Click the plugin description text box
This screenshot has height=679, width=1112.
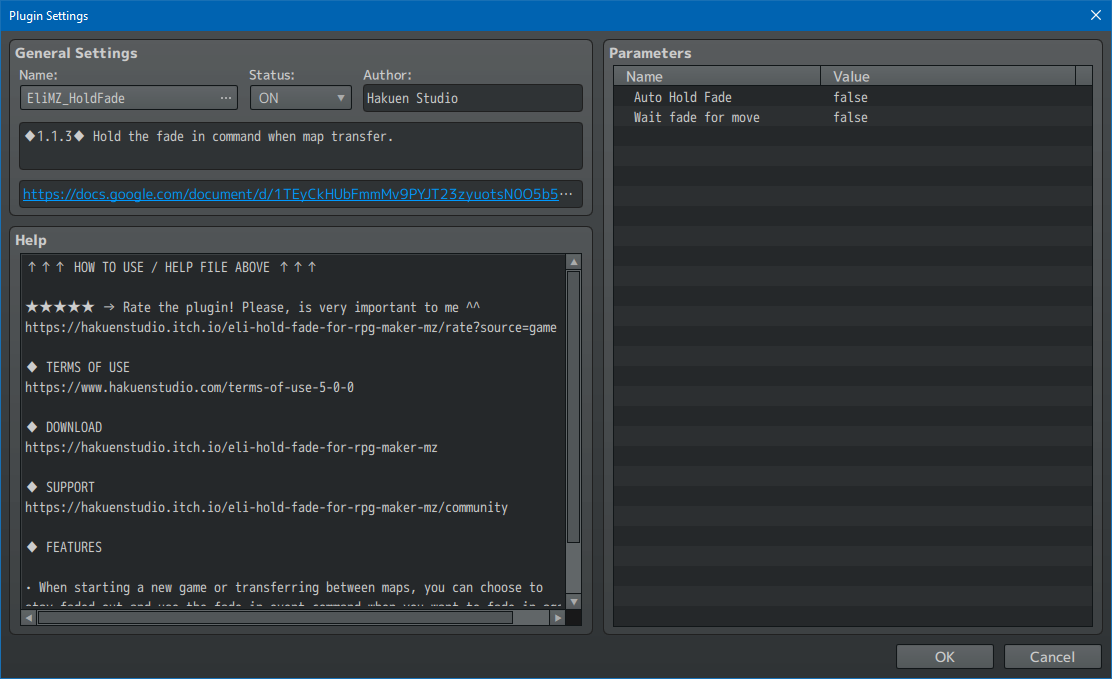pos(301,146)
